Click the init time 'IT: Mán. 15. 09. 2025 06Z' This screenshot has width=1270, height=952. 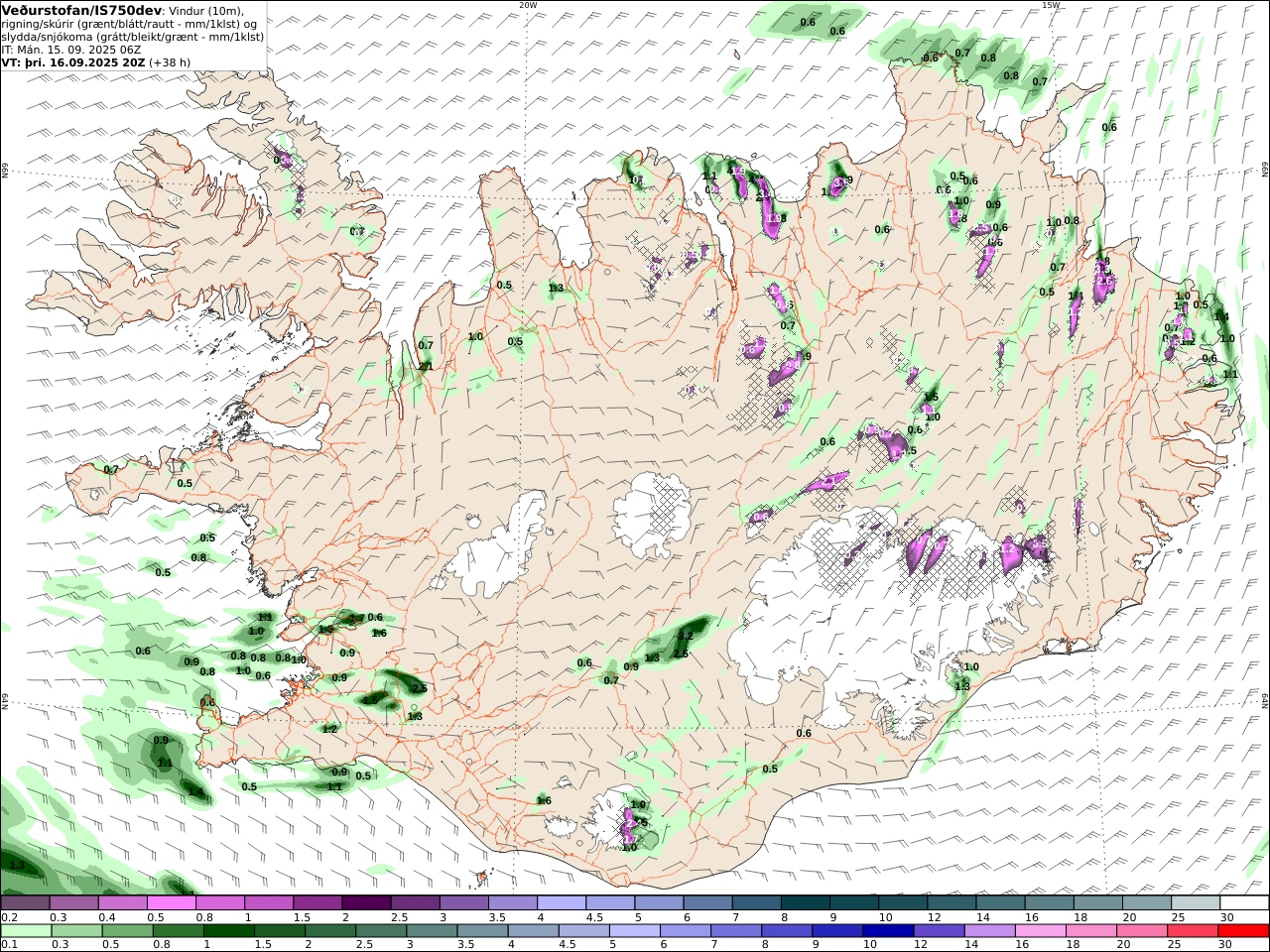[71, 49]
